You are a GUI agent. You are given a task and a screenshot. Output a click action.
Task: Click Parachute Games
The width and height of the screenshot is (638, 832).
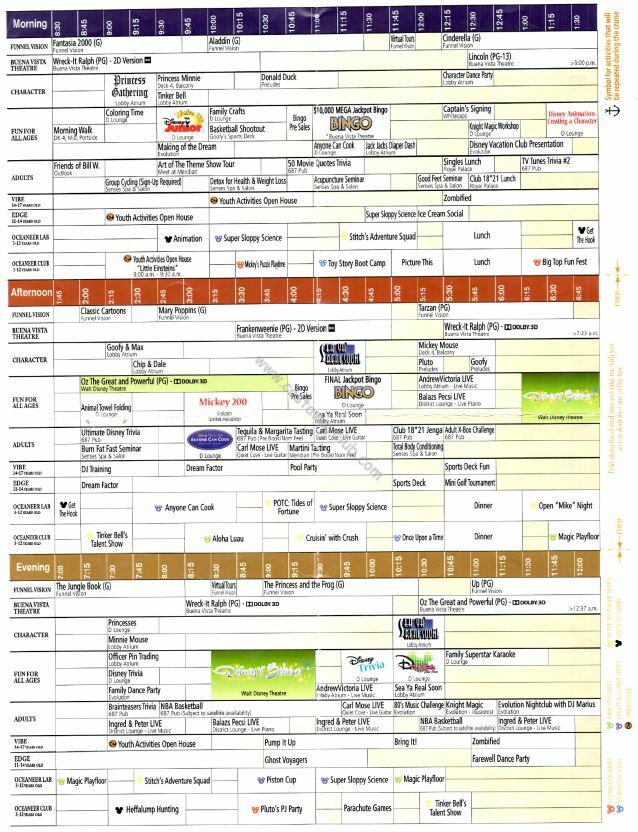pos(367,808)
